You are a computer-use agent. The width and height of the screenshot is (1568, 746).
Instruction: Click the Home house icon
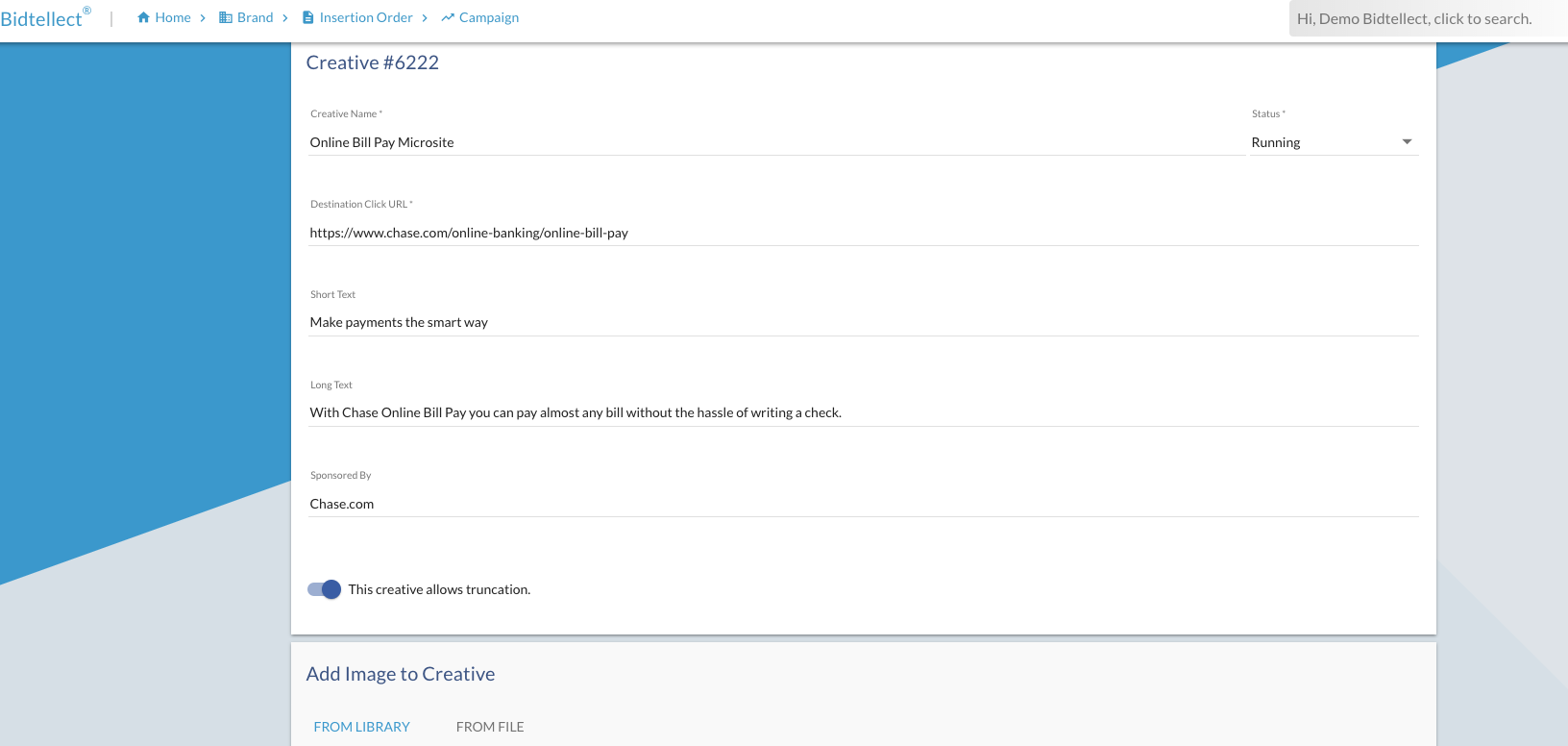[x=144, y=17]
